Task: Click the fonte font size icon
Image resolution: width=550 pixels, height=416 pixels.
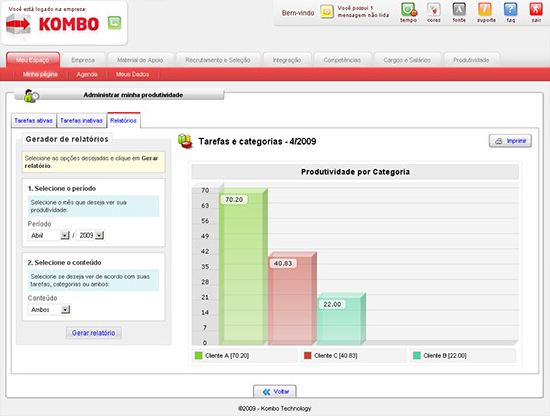Action: [x=459, y=9]
